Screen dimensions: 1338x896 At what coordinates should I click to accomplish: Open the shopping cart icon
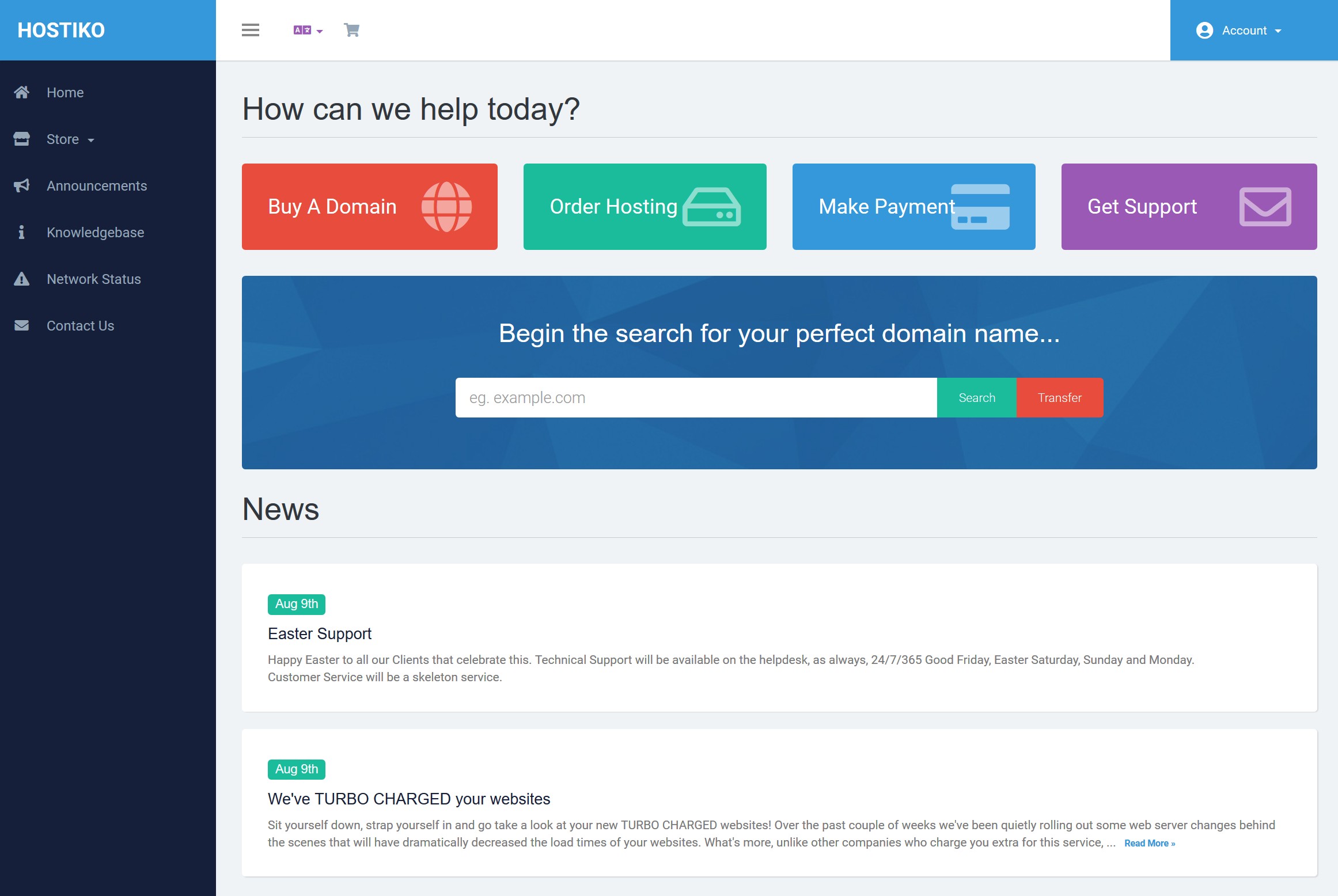click(x=351, y=30)
